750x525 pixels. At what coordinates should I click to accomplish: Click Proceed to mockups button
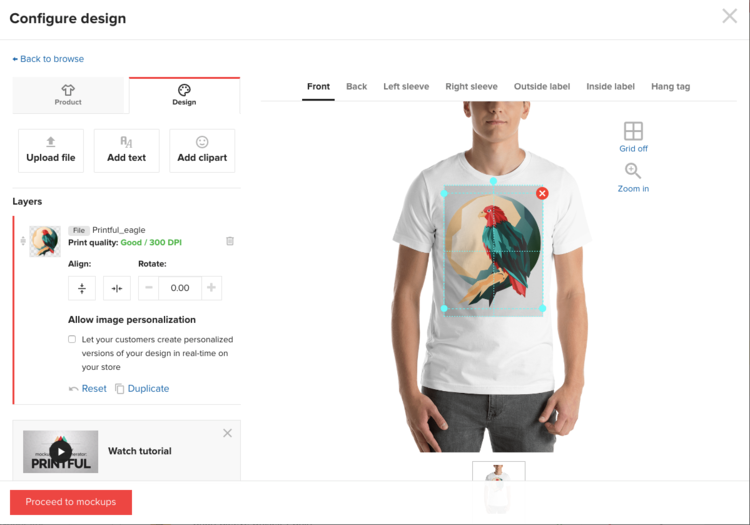(x=71, y=502)
